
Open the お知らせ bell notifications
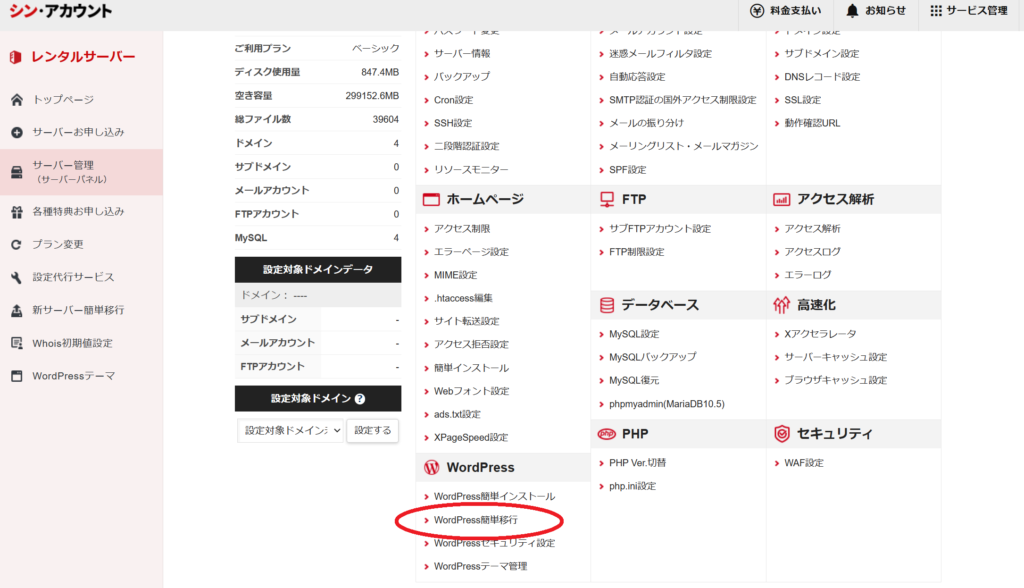[x=852, y=11]
